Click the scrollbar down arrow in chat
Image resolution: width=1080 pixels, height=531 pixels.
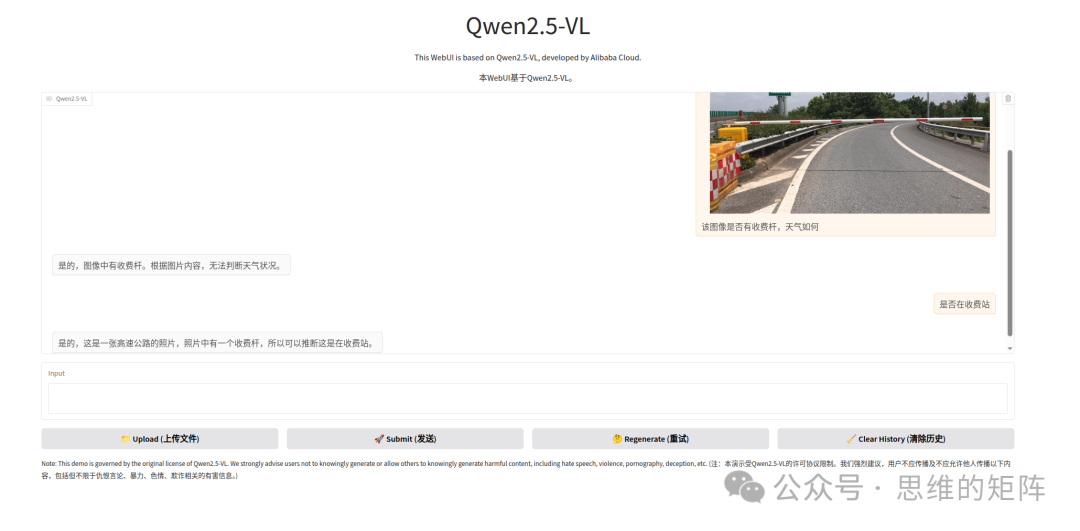pyautogui.click(x=1010, y=348)
